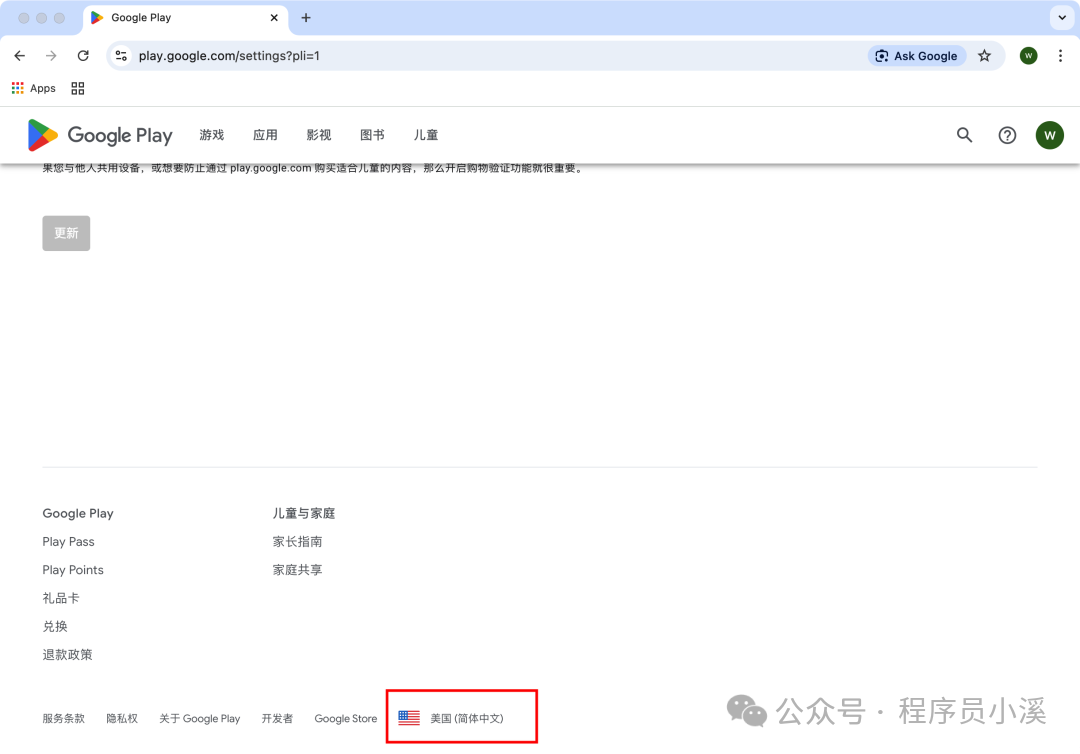Open a new tab with plus button
The image size is (1080, 754).
306,18
